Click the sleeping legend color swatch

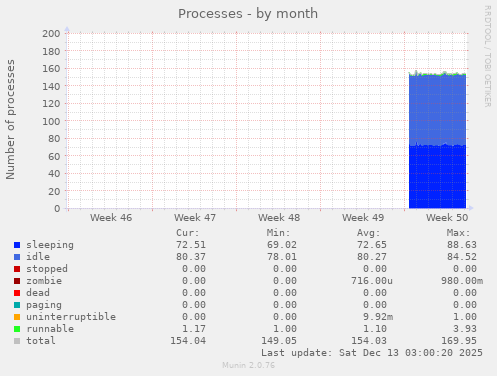coord(17,245)
